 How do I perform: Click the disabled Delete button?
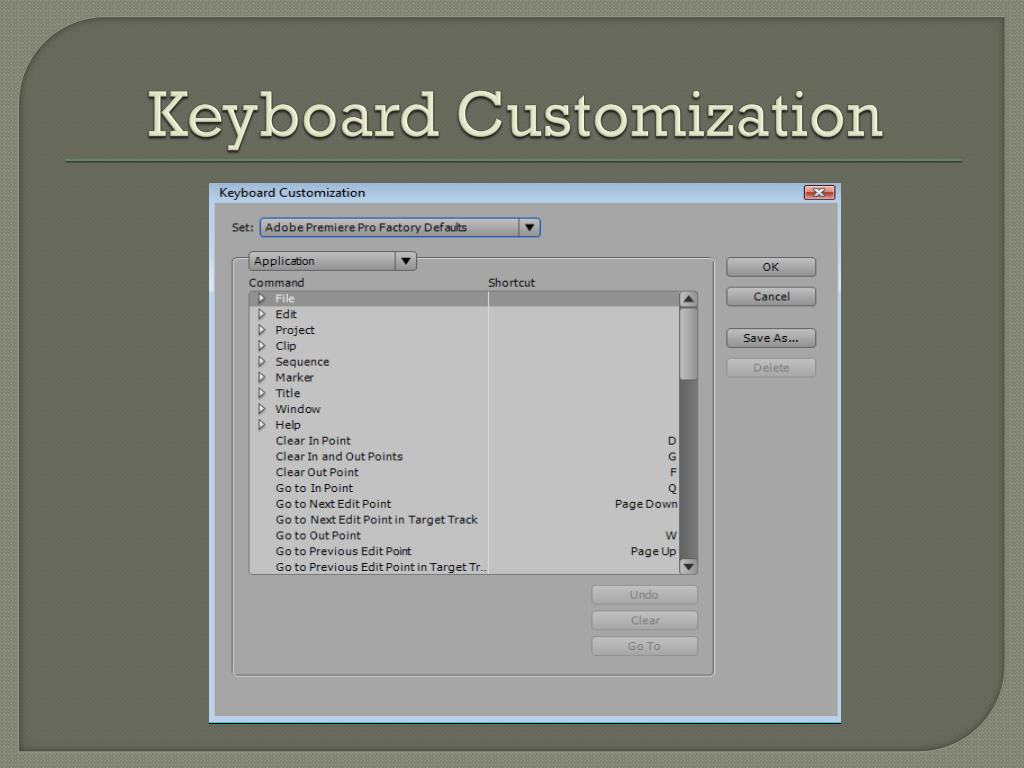[x=771, y=368]
